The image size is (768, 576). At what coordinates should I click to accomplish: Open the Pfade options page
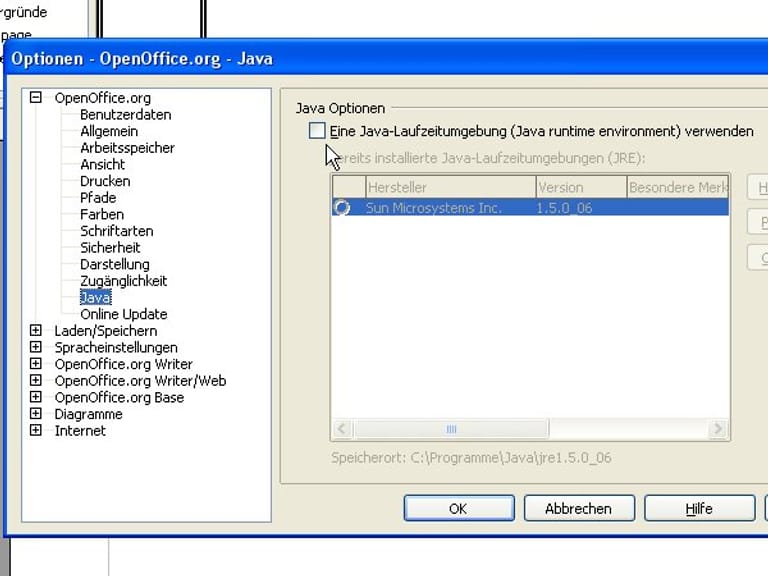pyautogui.click(x=98, y=198)
